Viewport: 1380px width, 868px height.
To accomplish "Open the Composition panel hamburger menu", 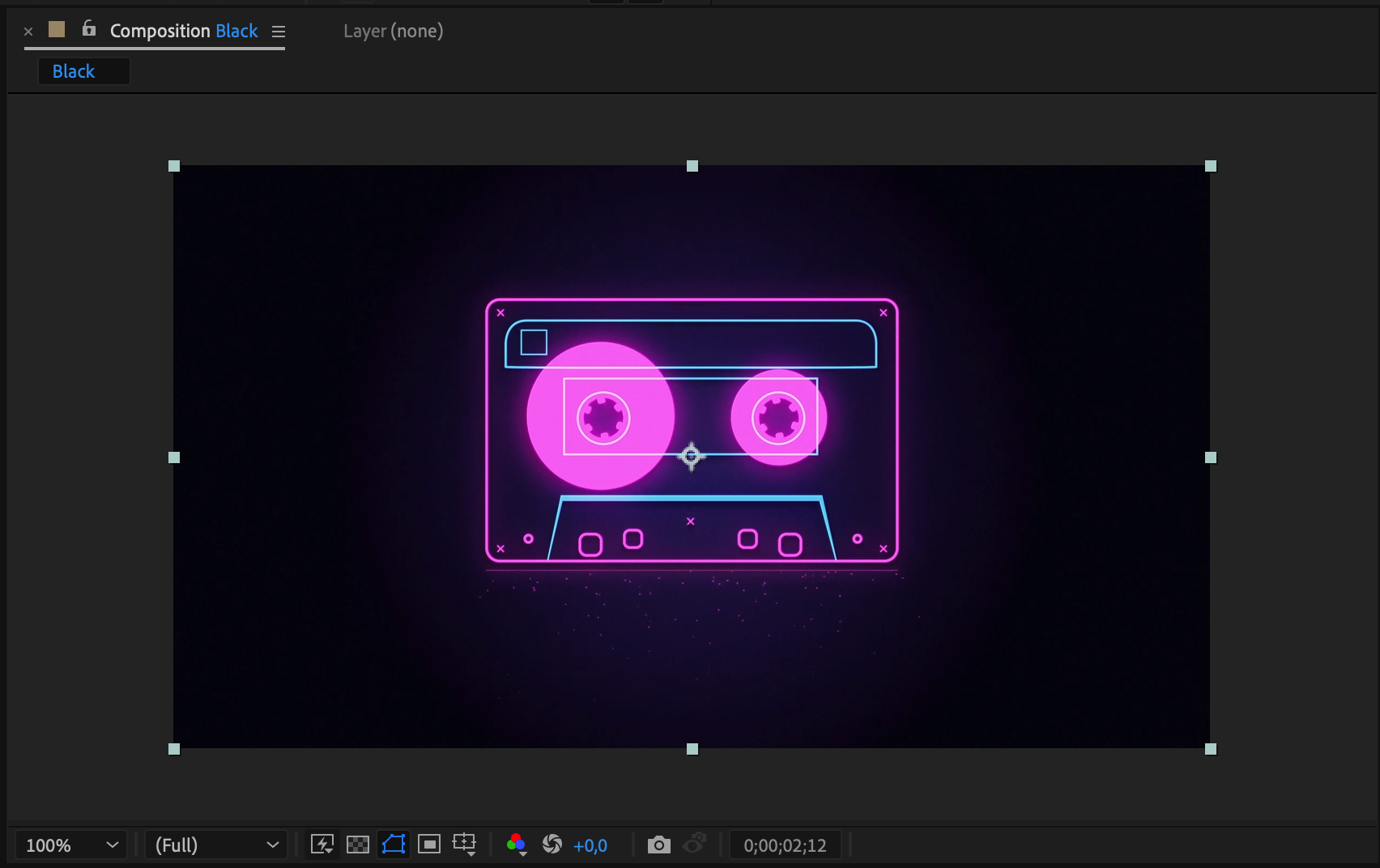I will pos(279,32).
